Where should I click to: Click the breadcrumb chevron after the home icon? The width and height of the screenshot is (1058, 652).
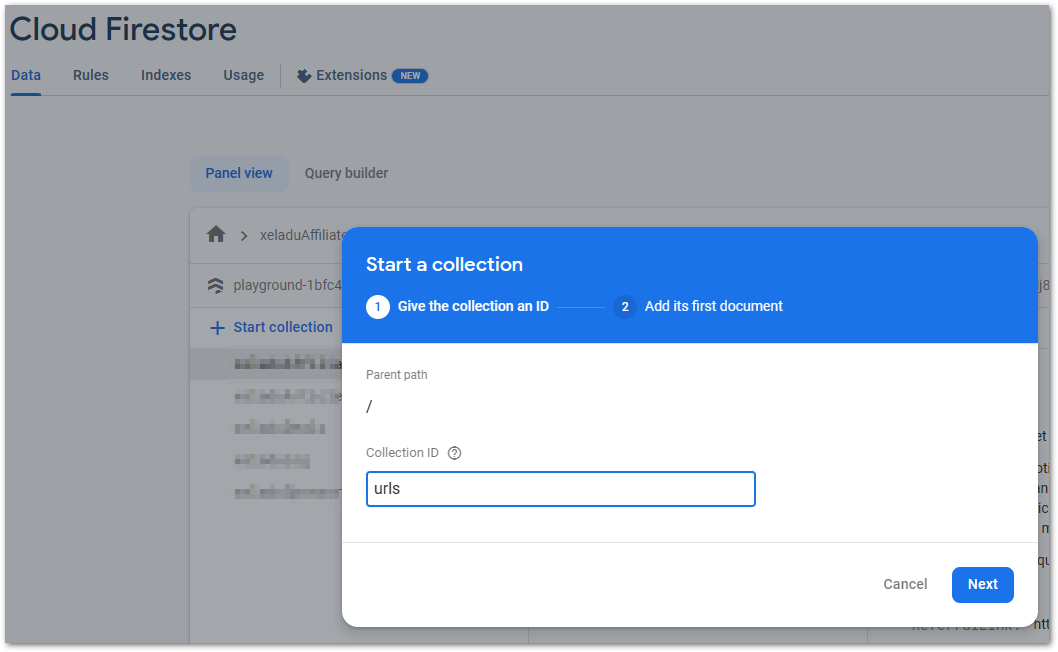(243, 236)
